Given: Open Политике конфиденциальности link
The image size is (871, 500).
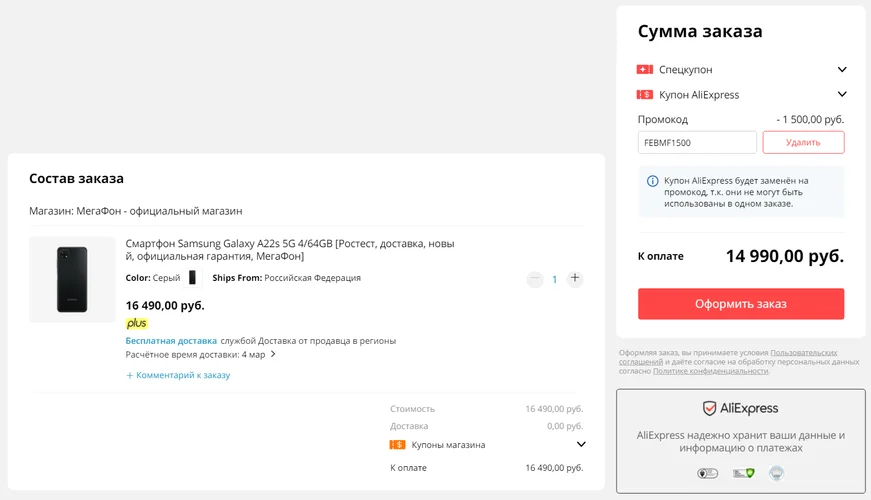Looking at the screenshot, I should (710, 371).
